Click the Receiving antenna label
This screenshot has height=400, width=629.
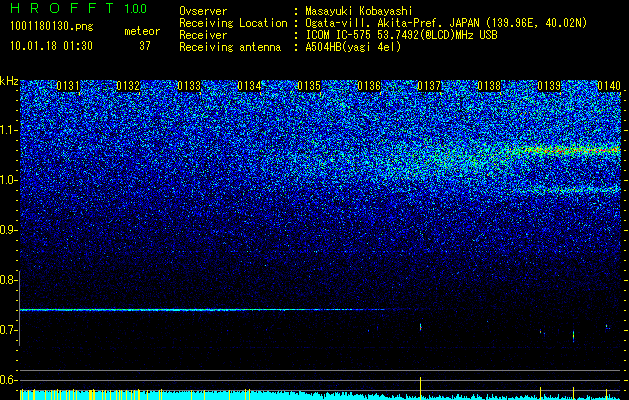[x=230, y=47]
